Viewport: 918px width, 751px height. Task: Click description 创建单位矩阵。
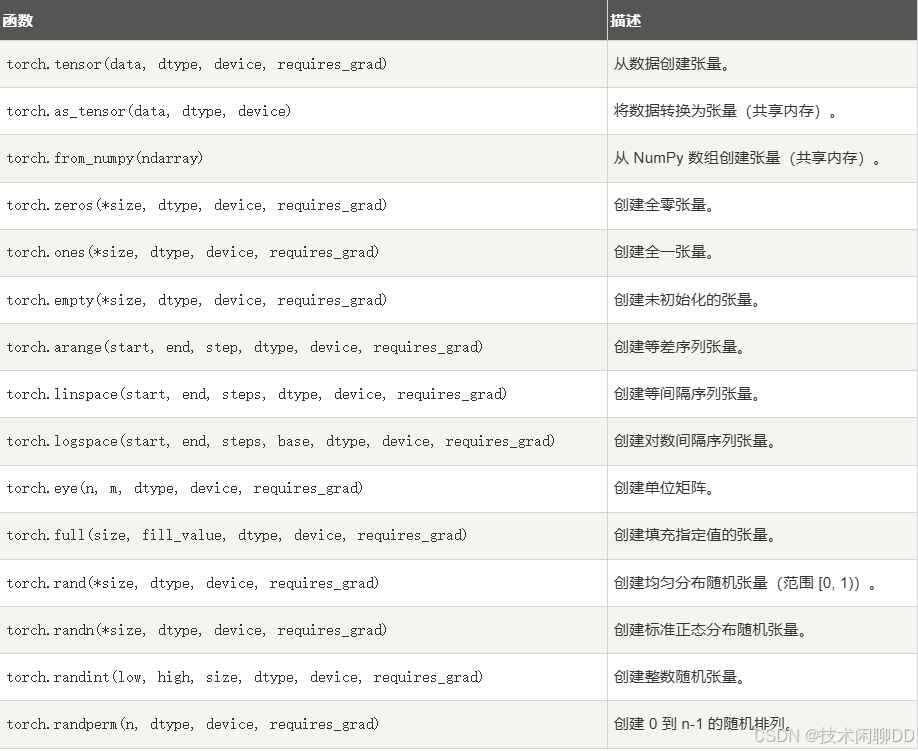click(664, 488)
